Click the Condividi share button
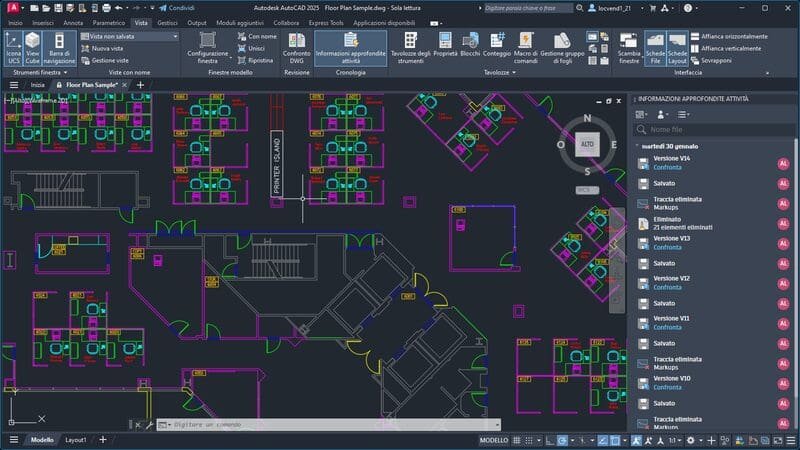 tap(176, 7)
